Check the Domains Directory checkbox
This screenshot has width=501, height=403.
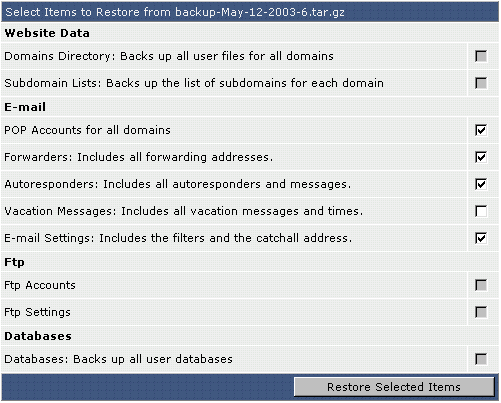(481, 56)
